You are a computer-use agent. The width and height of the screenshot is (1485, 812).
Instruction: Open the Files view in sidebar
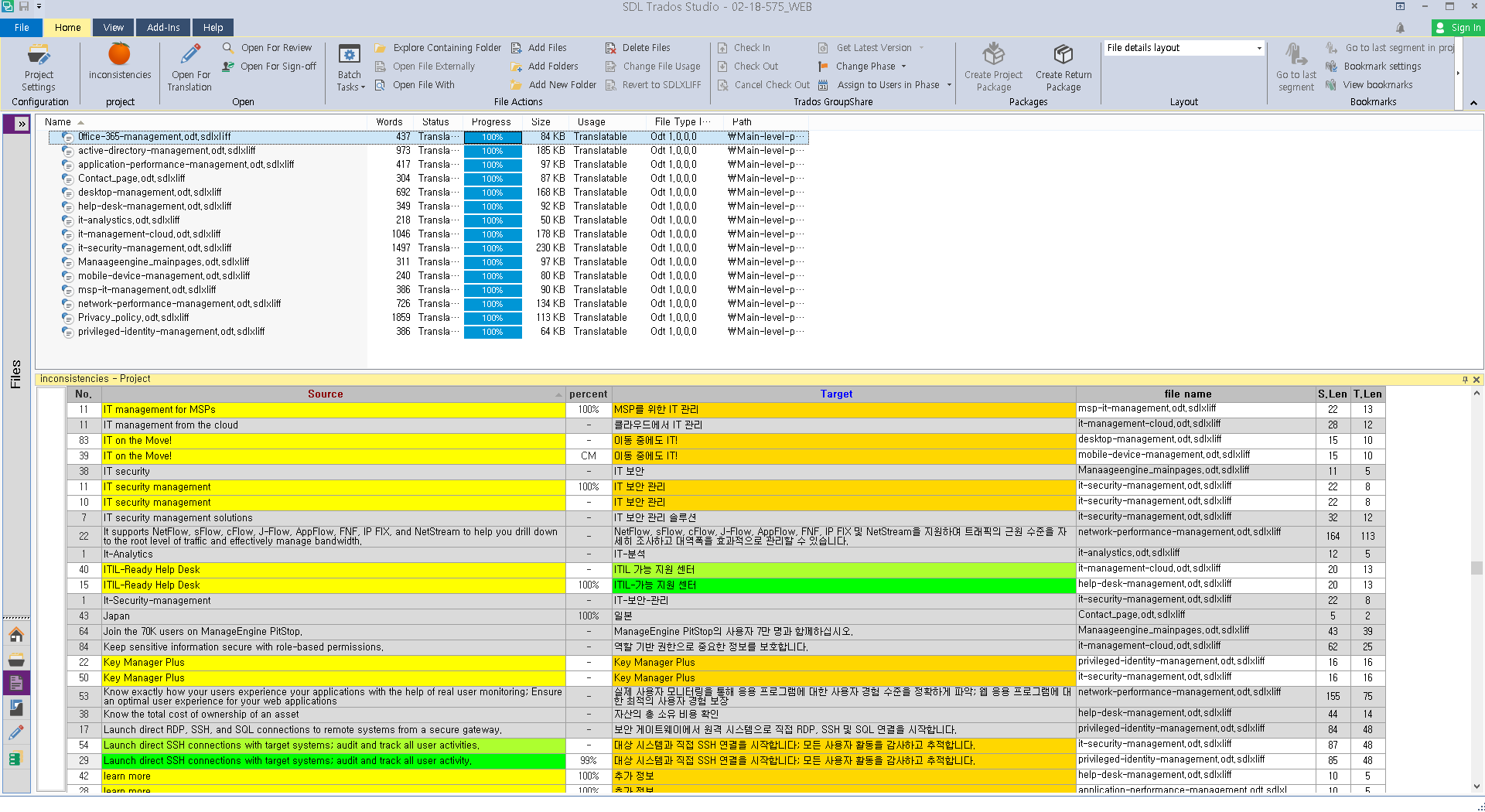[16, 684]
